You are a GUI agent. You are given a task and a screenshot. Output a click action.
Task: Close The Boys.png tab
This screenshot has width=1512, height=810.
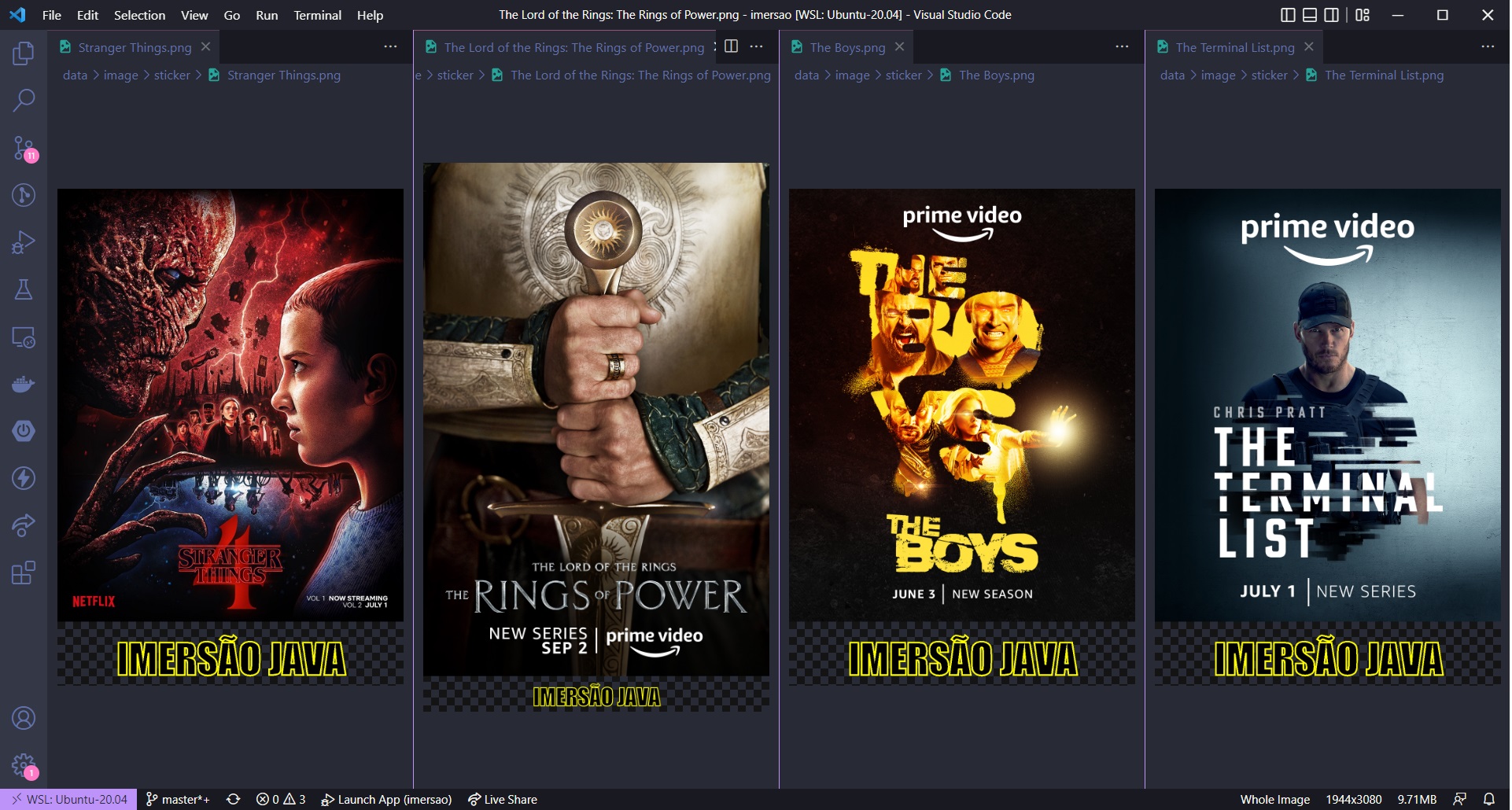pos(899,47)
